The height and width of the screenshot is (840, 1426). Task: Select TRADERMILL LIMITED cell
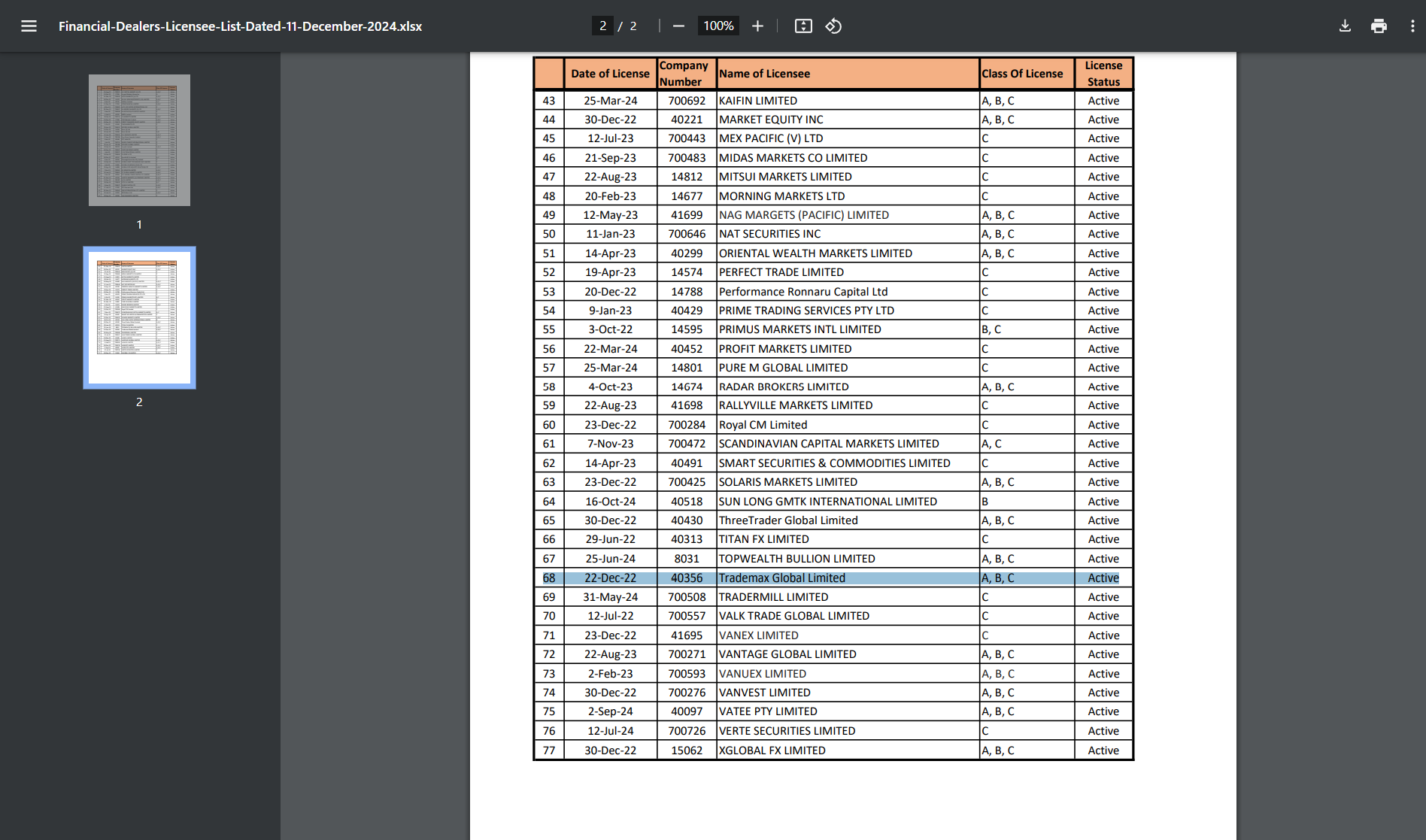848,597
